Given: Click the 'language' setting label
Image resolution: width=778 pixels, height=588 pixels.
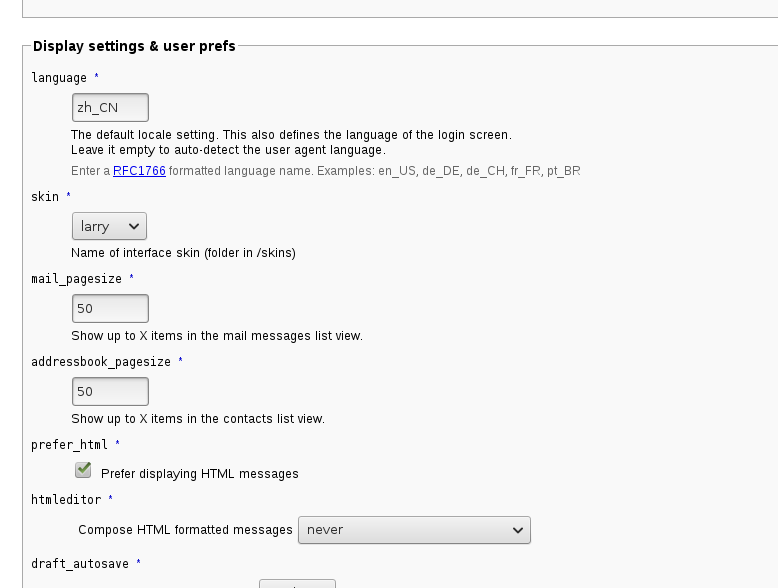Looking at the screenshot, I should [x=59, y=78].
